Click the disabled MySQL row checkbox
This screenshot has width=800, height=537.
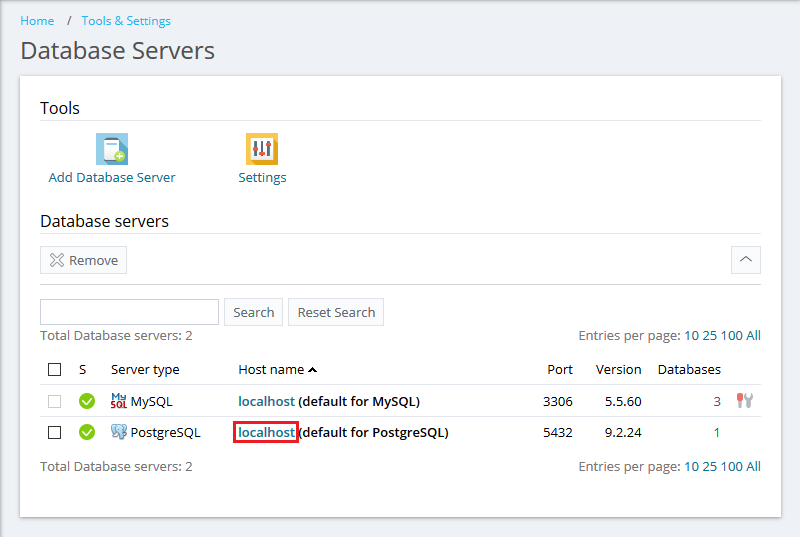click(55, 401)
